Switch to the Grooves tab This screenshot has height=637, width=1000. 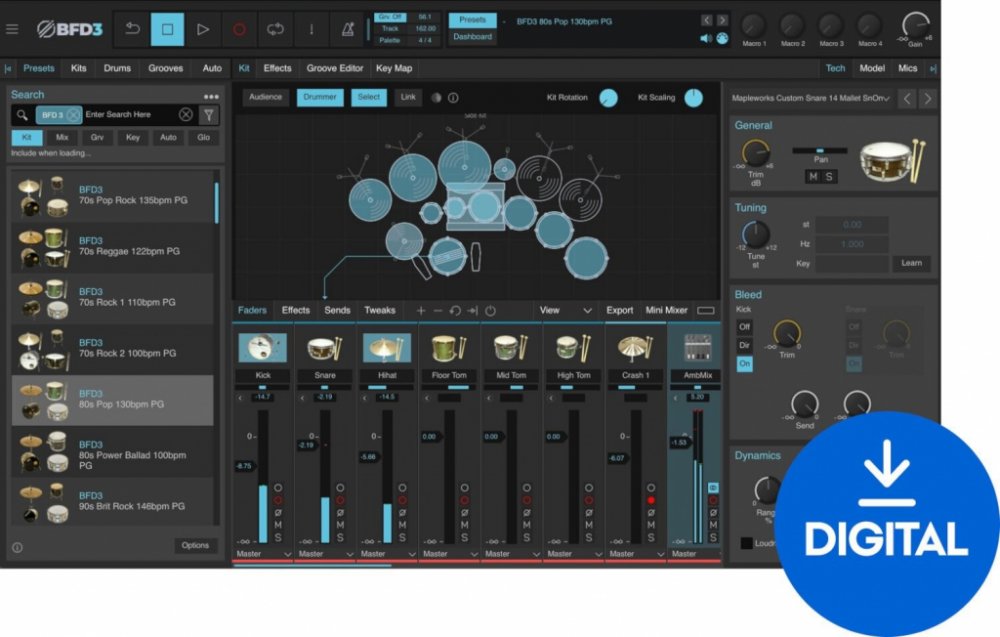tap(165, 68)
